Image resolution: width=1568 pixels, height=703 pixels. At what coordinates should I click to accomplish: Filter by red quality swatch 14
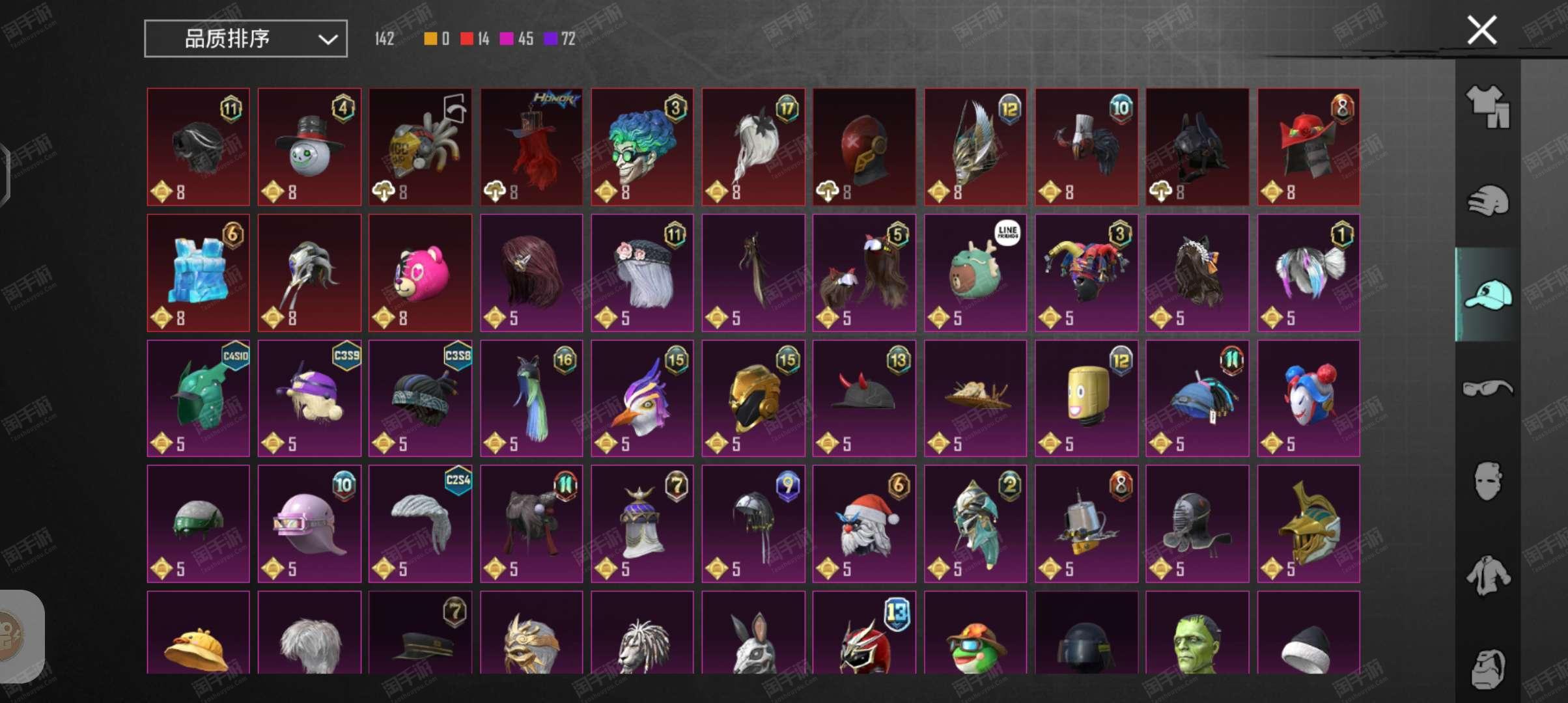(x=475, y=38)
